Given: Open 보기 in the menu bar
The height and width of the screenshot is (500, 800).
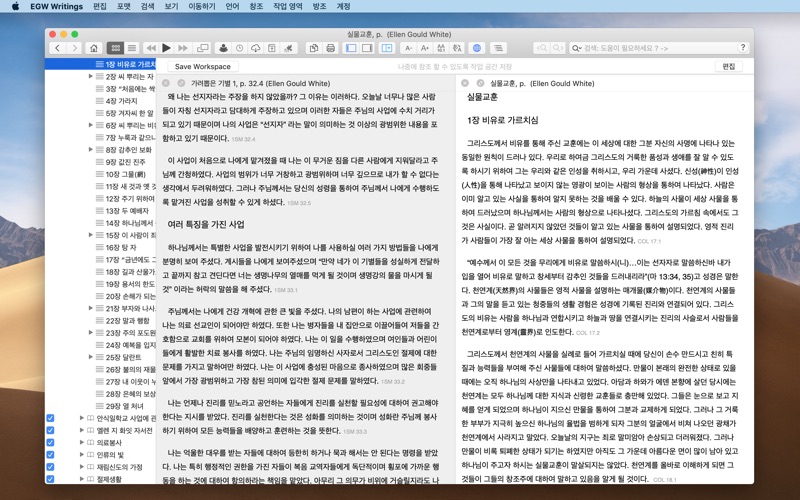Looking at the screenshot, I should pos(171,6).
